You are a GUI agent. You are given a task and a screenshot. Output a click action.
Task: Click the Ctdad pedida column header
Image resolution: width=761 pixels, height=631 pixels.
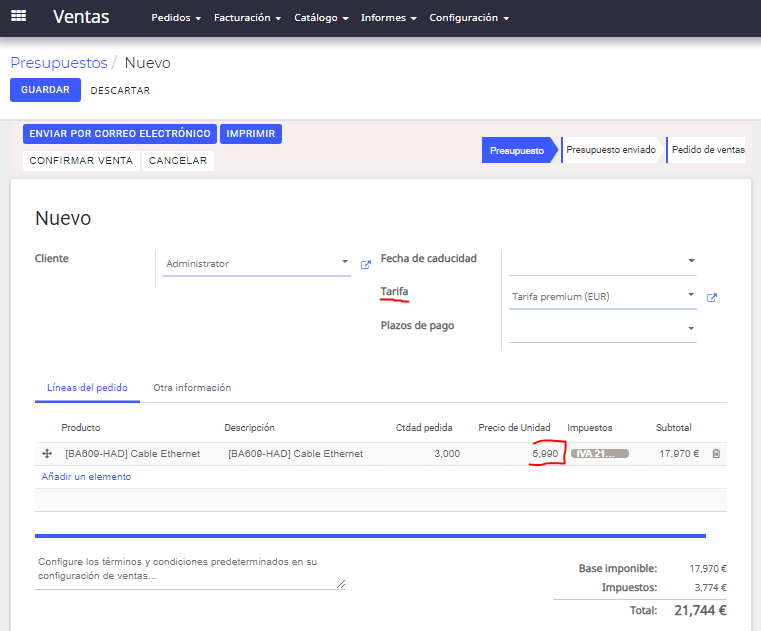[x=424, y=428]
